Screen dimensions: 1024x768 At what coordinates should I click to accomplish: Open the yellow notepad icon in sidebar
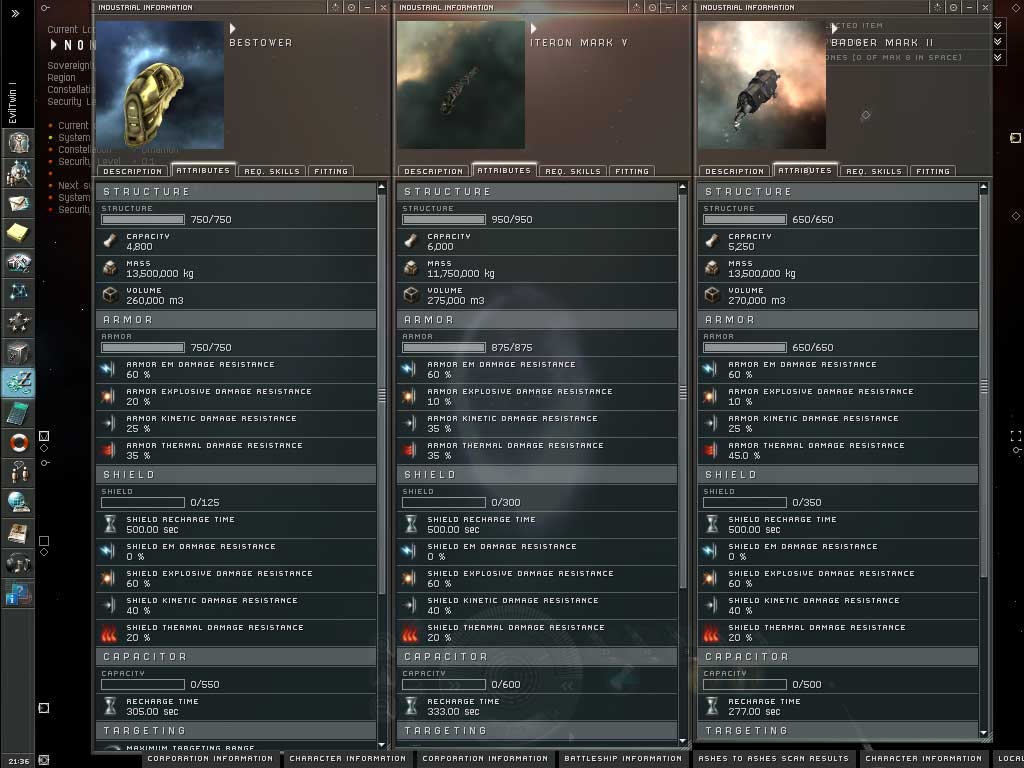point(18,232)
